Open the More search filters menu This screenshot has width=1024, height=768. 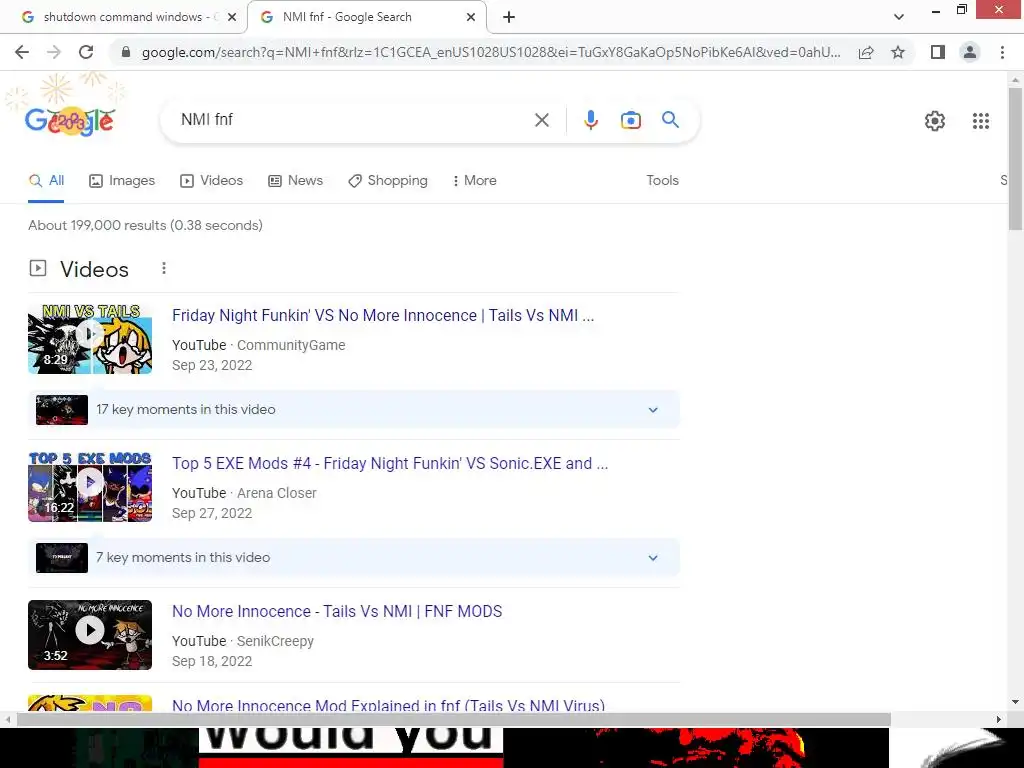pyautogui.click(x=475, y=181)
